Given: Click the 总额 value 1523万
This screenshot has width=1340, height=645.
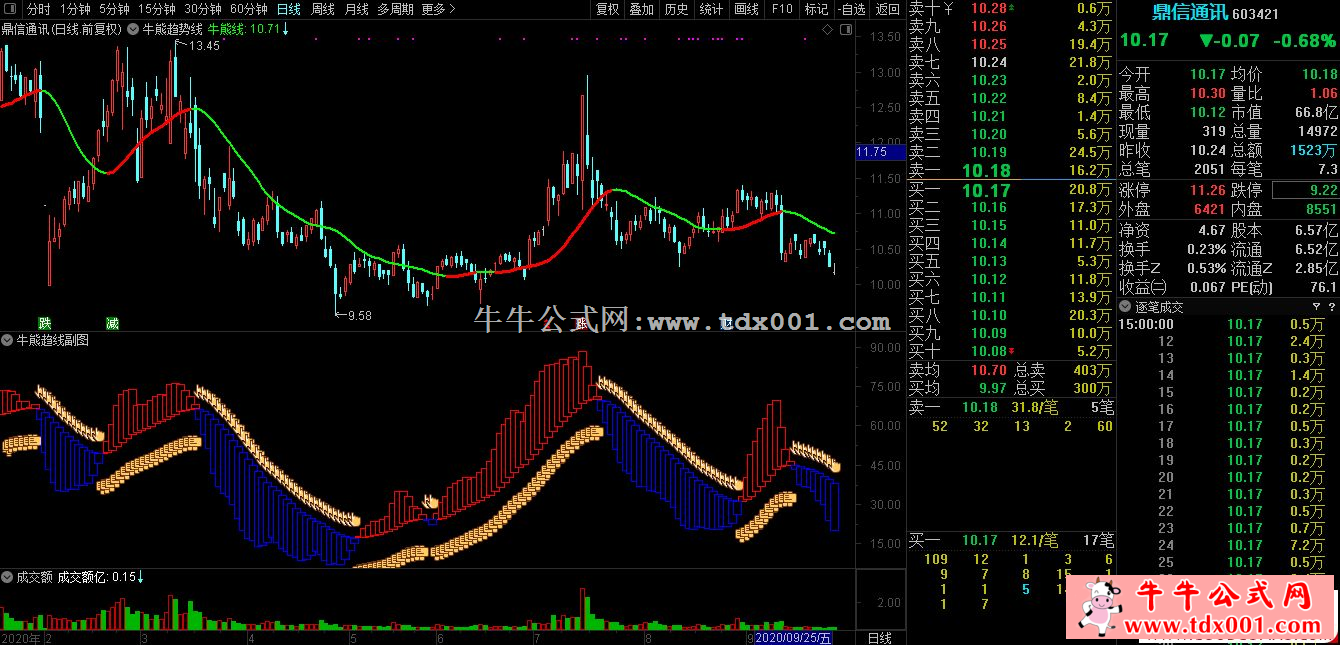Looking at the screenshot, I should click(x=1313, y=151).
